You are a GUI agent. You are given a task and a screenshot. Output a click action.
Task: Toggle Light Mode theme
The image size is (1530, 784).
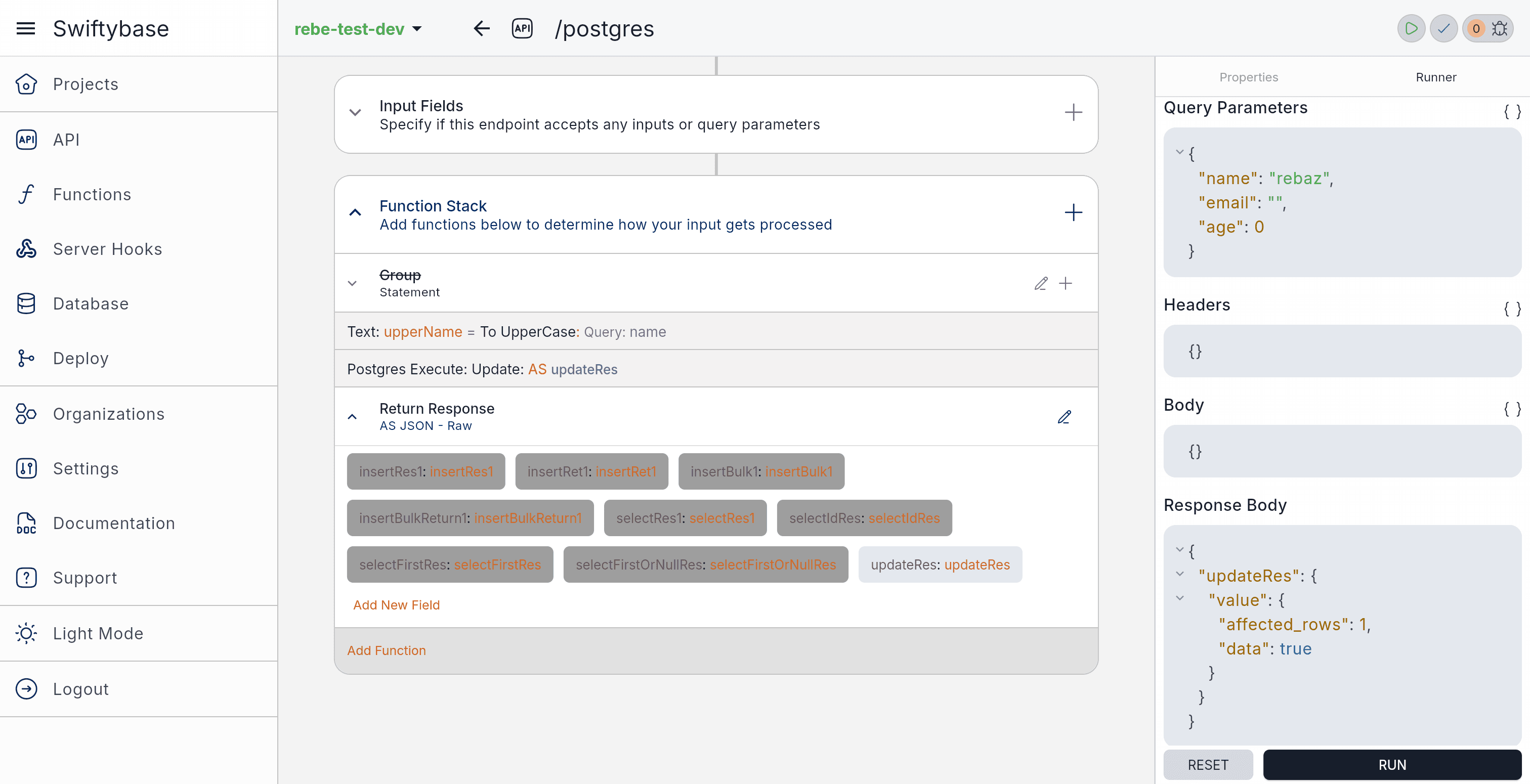[139, 633]
